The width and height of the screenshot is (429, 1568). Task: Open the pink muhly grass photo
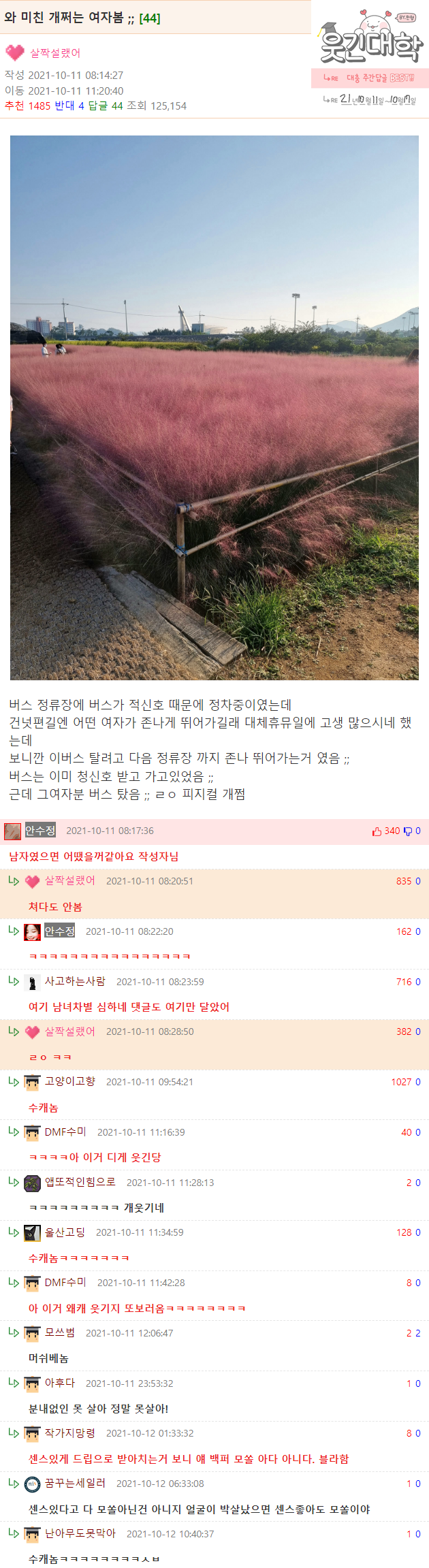[x=214, y=407]
